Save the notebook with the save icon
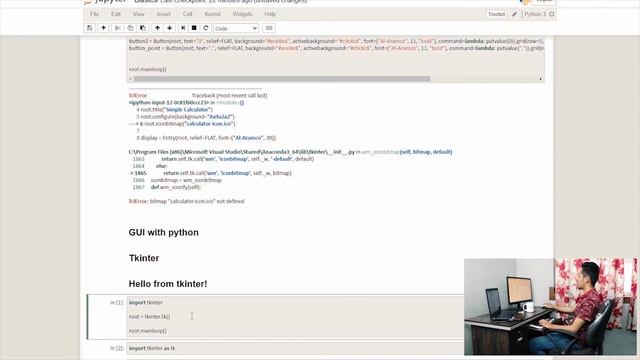The height and width of the screenshot is (360, 640). (x=89, y=28)
